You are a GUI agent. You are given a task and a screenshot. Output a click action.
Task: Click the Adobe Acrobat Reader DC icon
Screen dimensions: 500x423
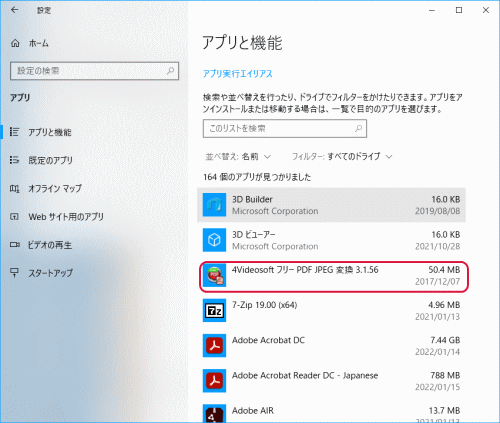click(x=214, y=381)
